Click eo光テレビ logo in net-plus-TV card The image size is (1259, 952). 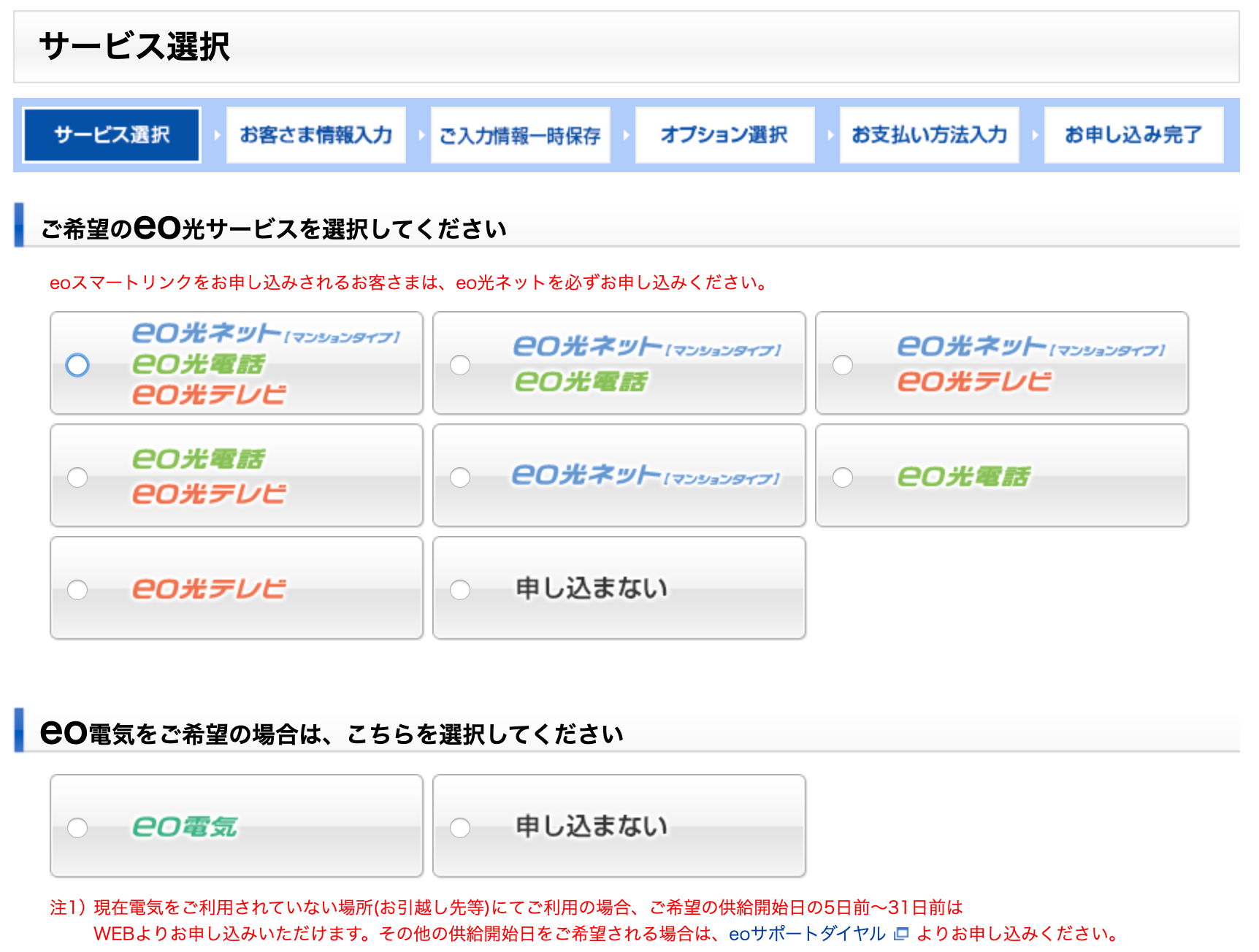pos(974,381)
